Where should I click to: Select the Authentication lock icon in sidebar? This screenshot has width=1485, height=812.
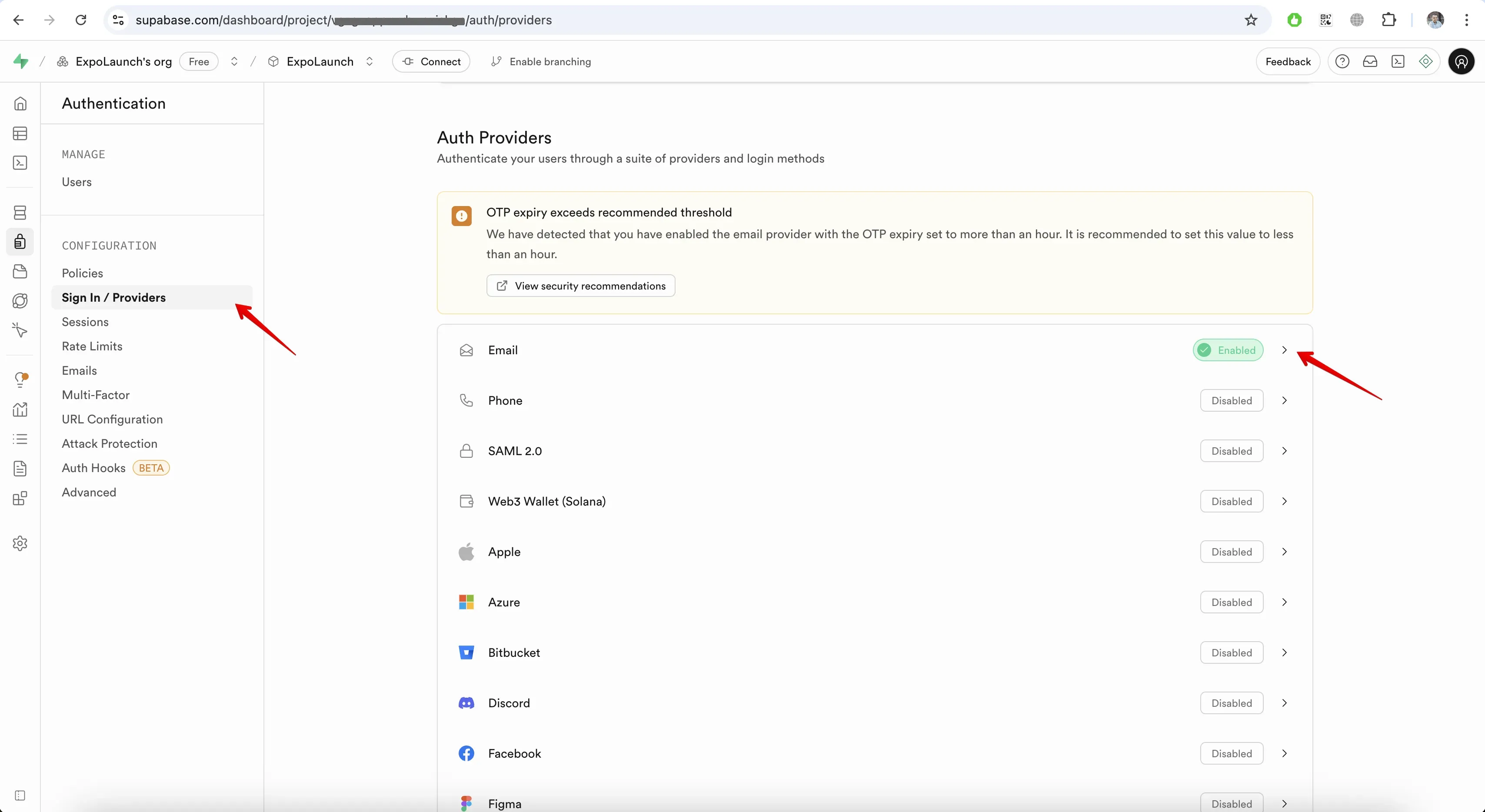[20, 242]
